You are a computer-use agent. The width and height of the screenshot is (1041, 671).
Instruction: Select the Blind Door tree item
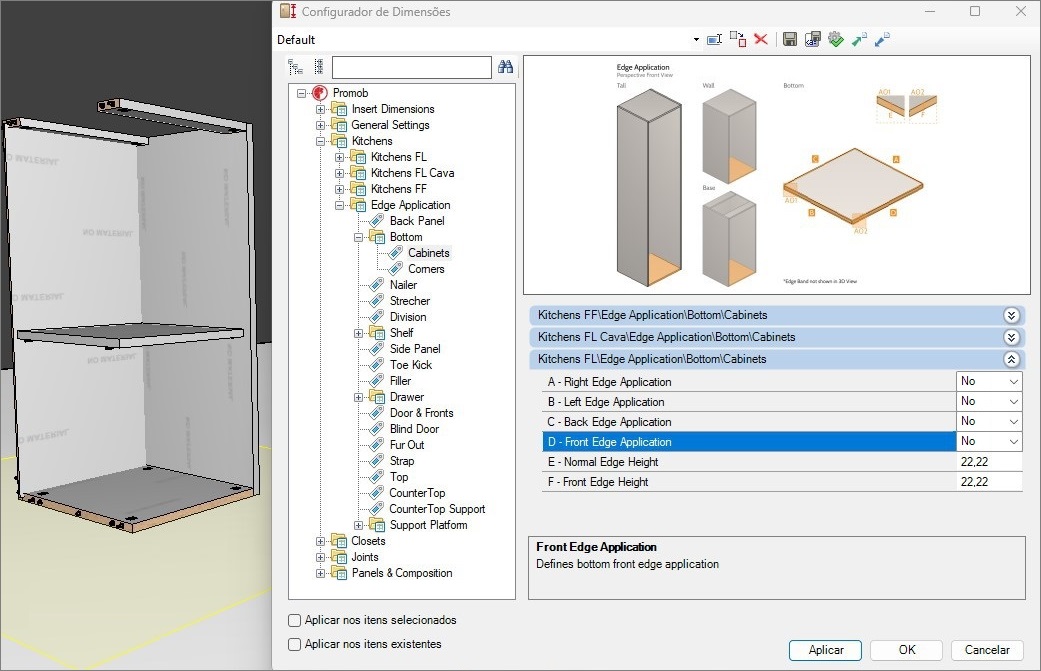[414, 429]
